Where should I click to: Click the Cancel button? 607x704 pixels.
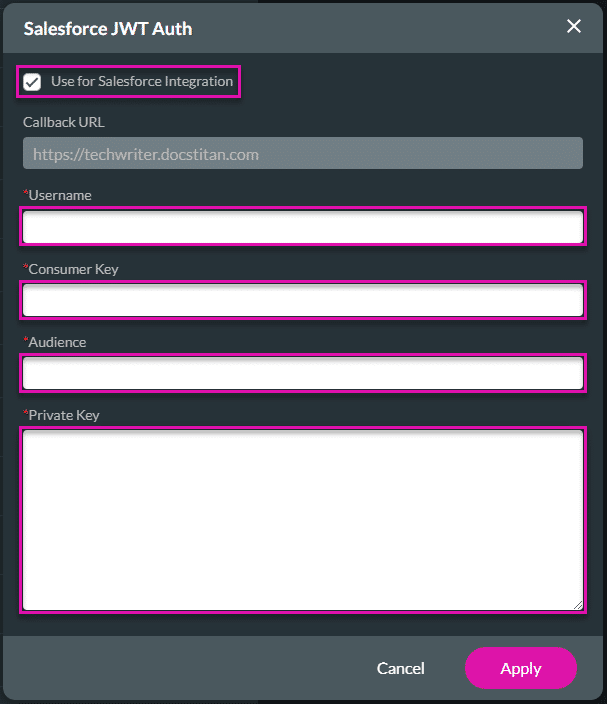pyautogui.click(x=400, y=669)
